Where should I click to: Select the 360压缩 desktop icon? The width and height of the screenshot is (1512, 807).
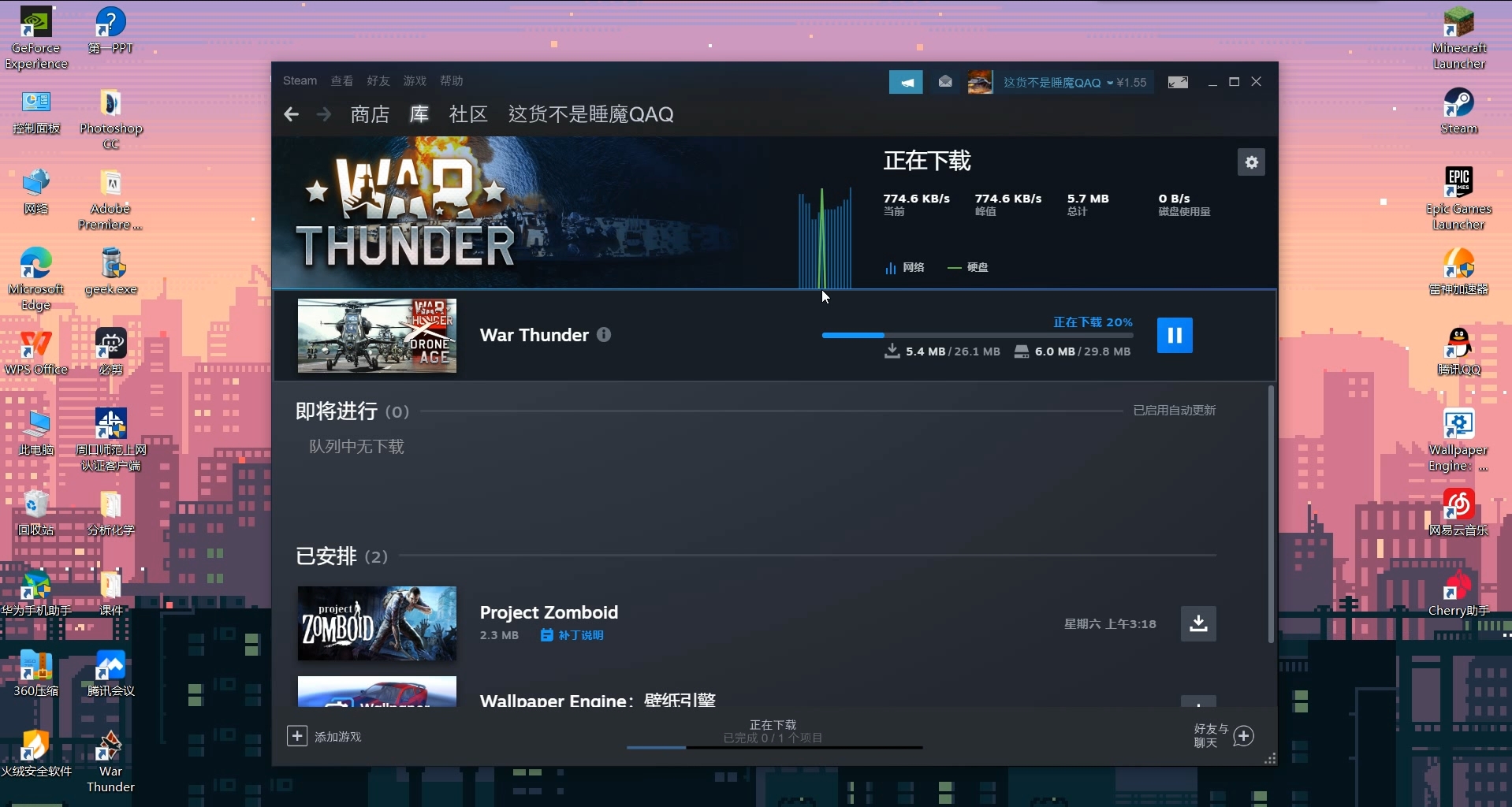coord(36,674)
